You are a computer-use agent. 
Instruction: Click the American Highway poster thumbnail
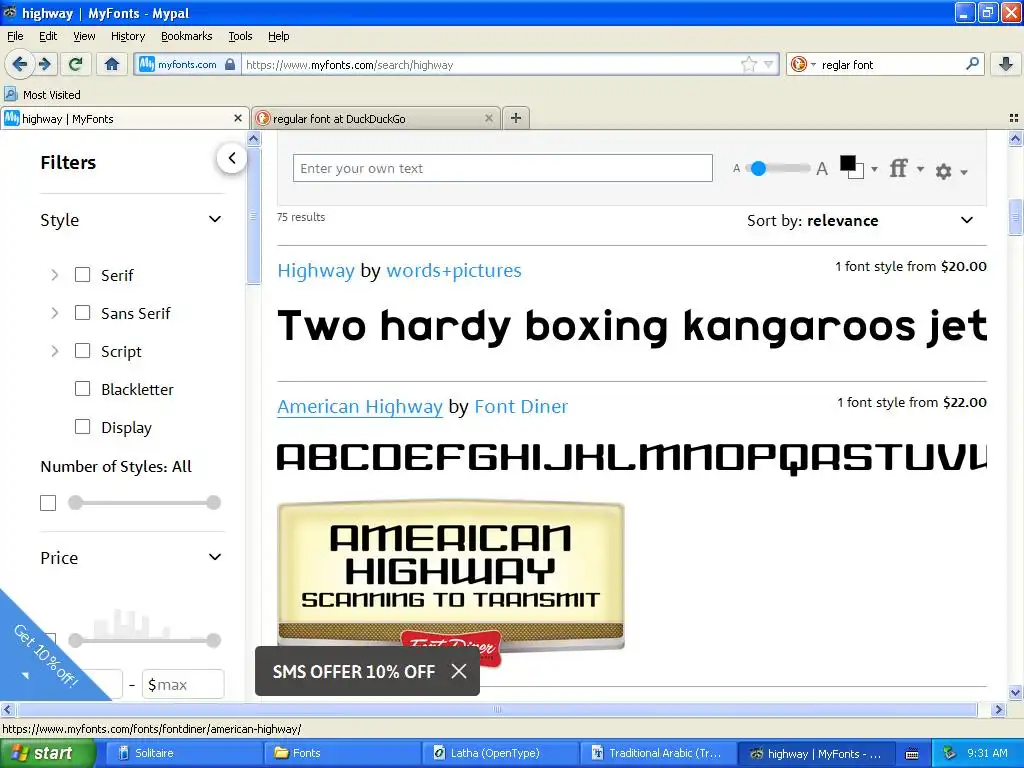coord(451,581)
